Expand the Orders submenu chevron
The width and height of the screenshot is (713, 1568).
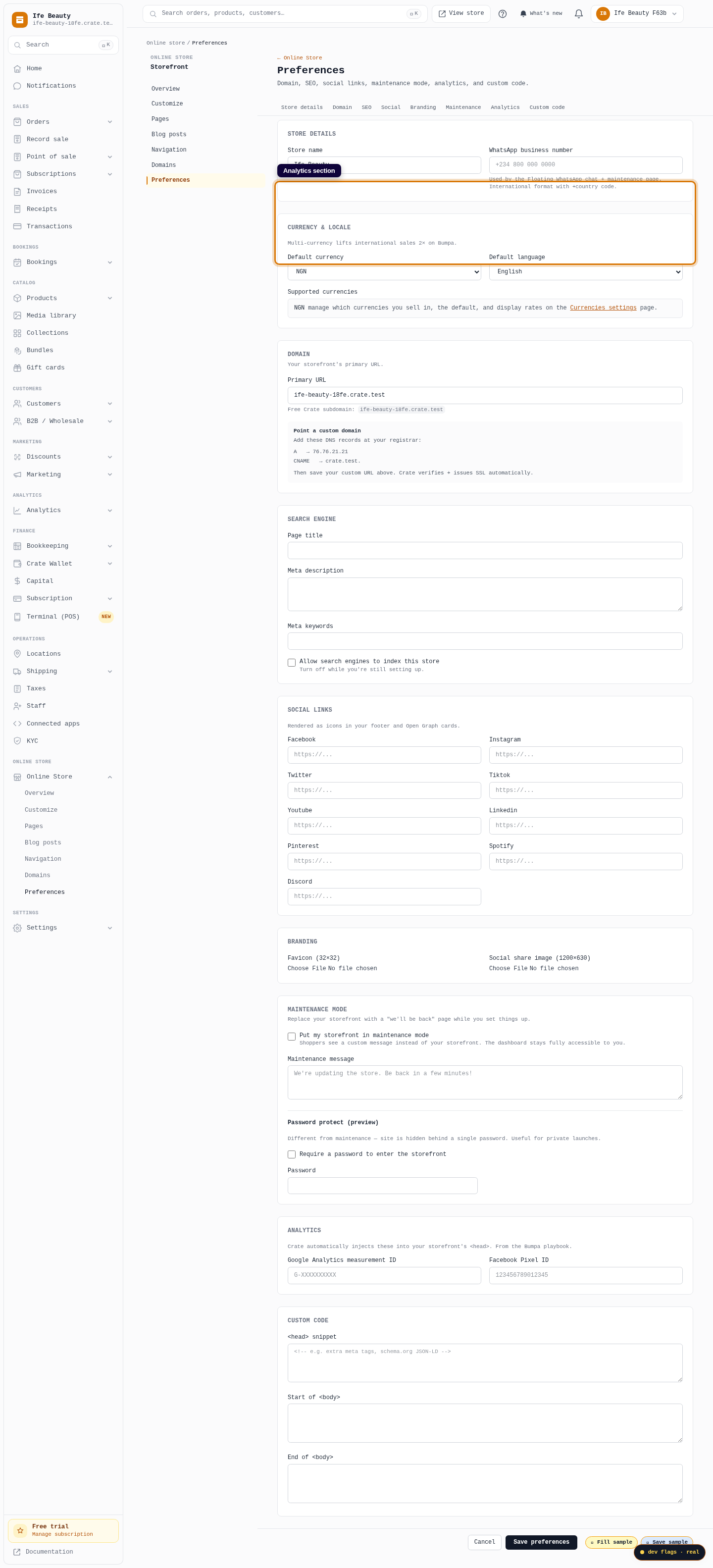pyautogui.click(x=110, y=122)
